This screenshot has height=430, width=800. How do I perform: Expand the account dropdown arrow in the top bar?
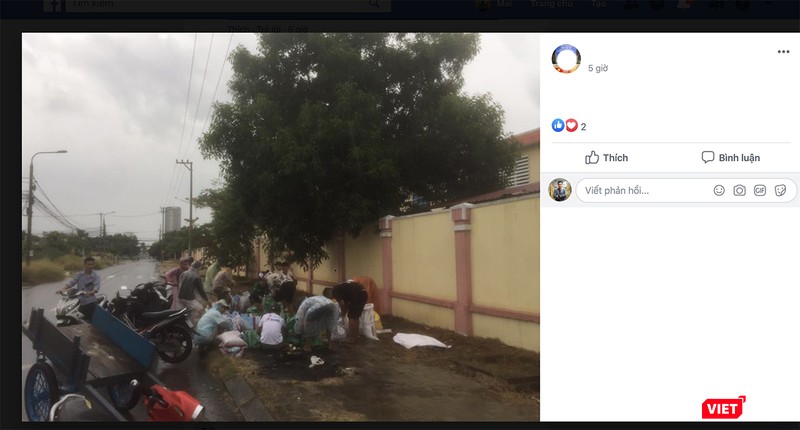point(770,3)
